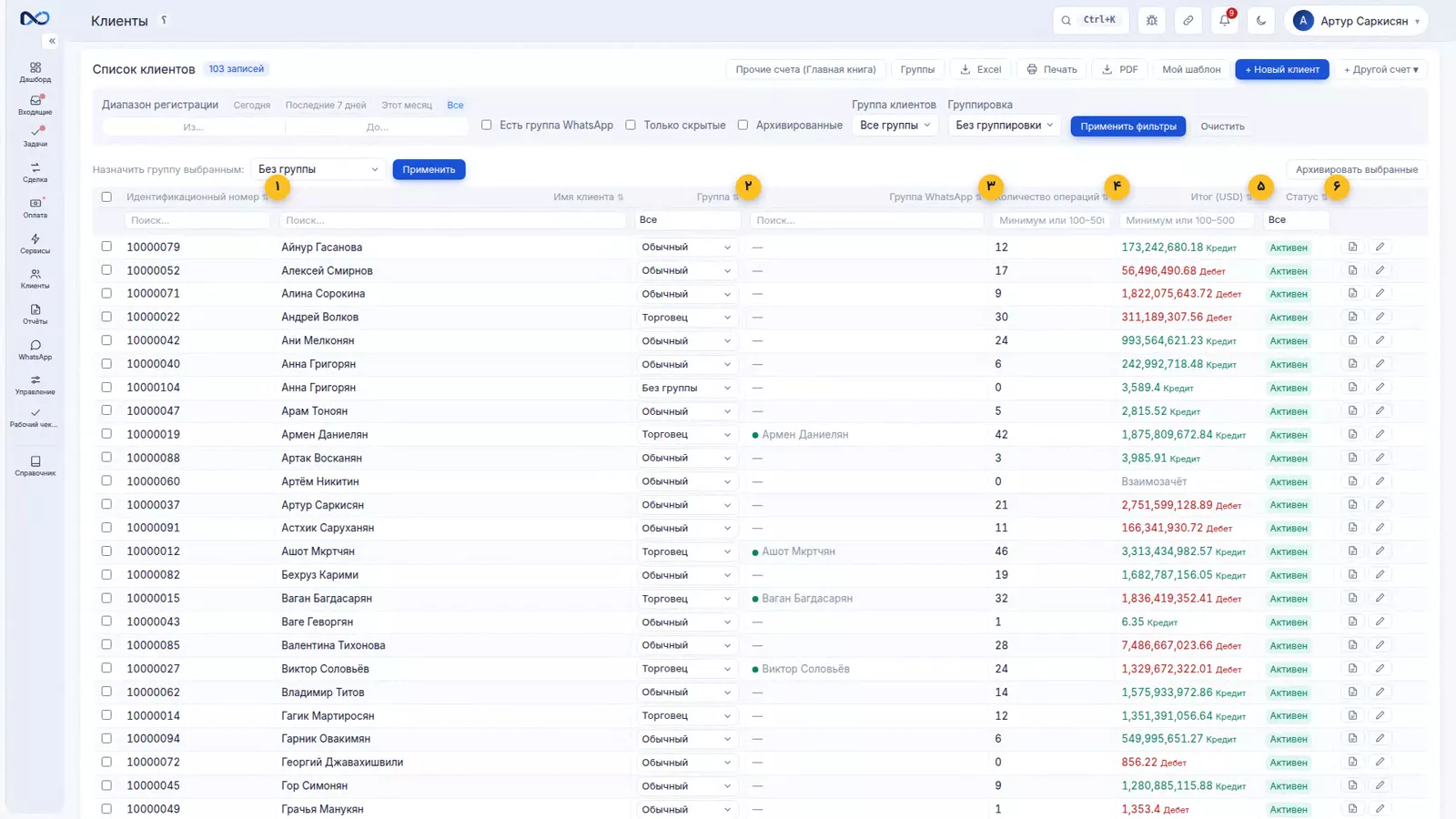This screenshot has height=819, width=1456.
Task: Select the 'Последние 7 дней' range tab
Action: [326, 106]
